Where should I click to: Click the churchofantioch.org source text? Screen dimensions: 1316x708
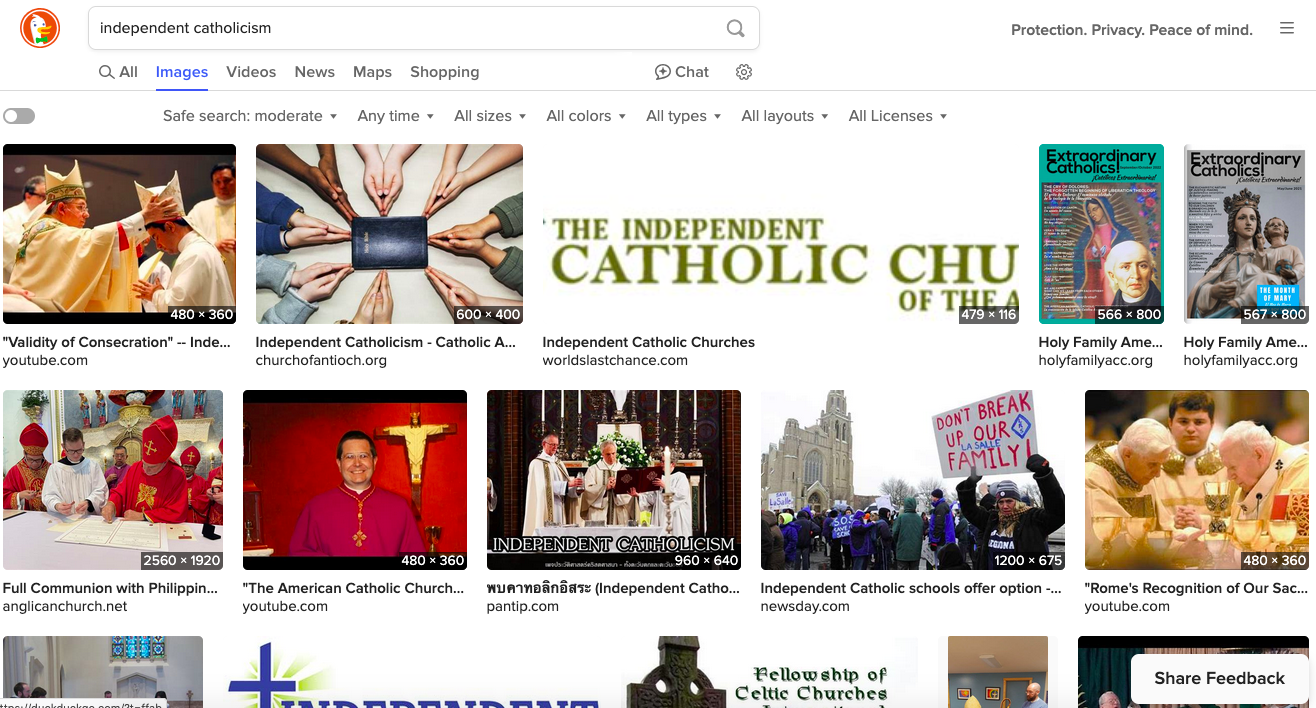click(321, 360)
